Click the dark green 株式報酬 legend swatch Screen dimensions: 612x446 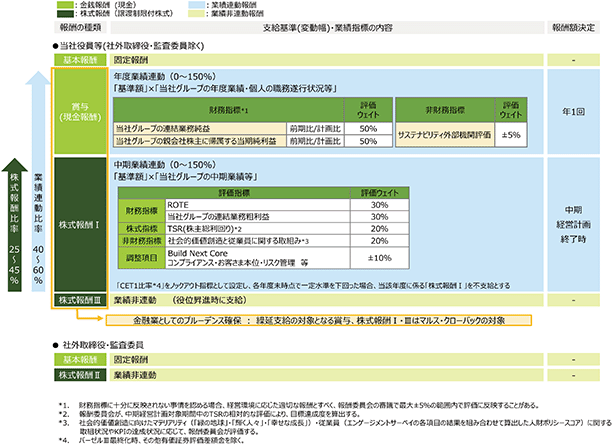point(65,14)
